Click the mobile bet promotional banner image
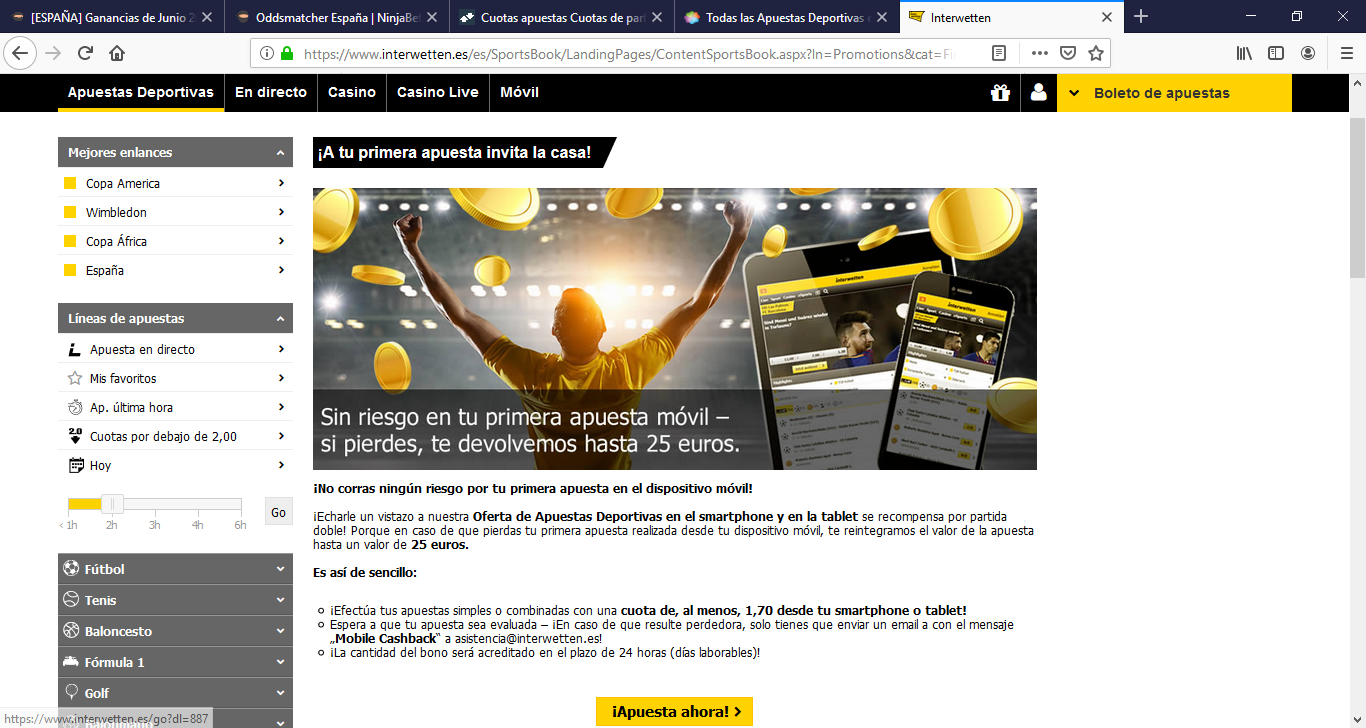This screenshot has height=728, width=1366. 675,329
